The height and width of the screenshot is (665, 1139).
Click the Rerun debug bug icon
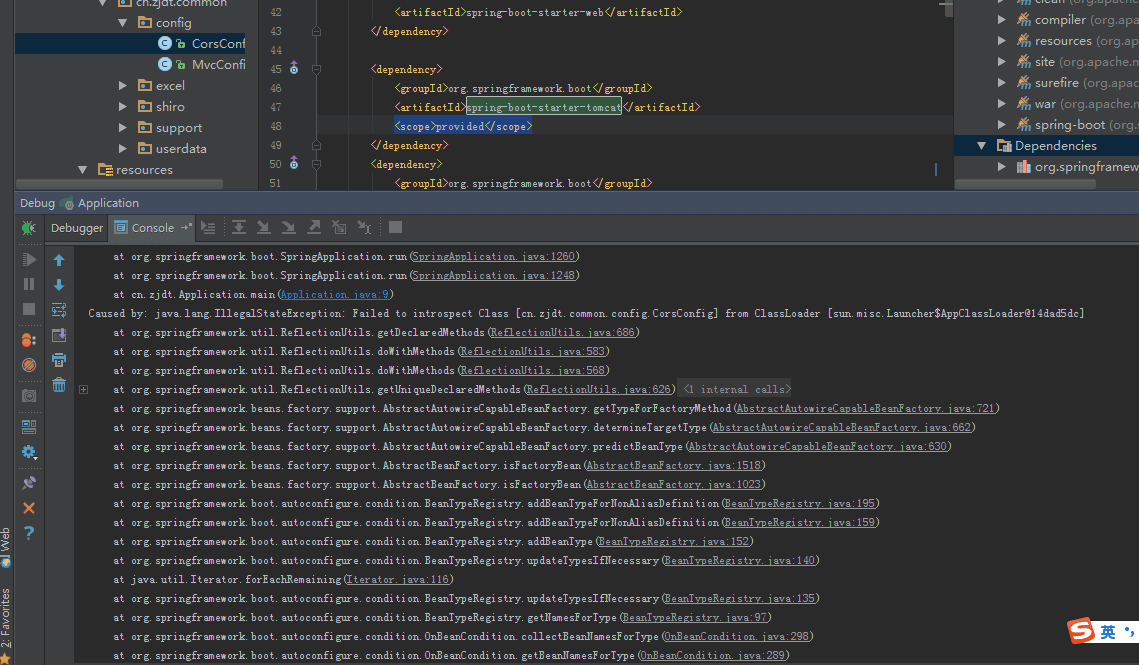(28, 228)
